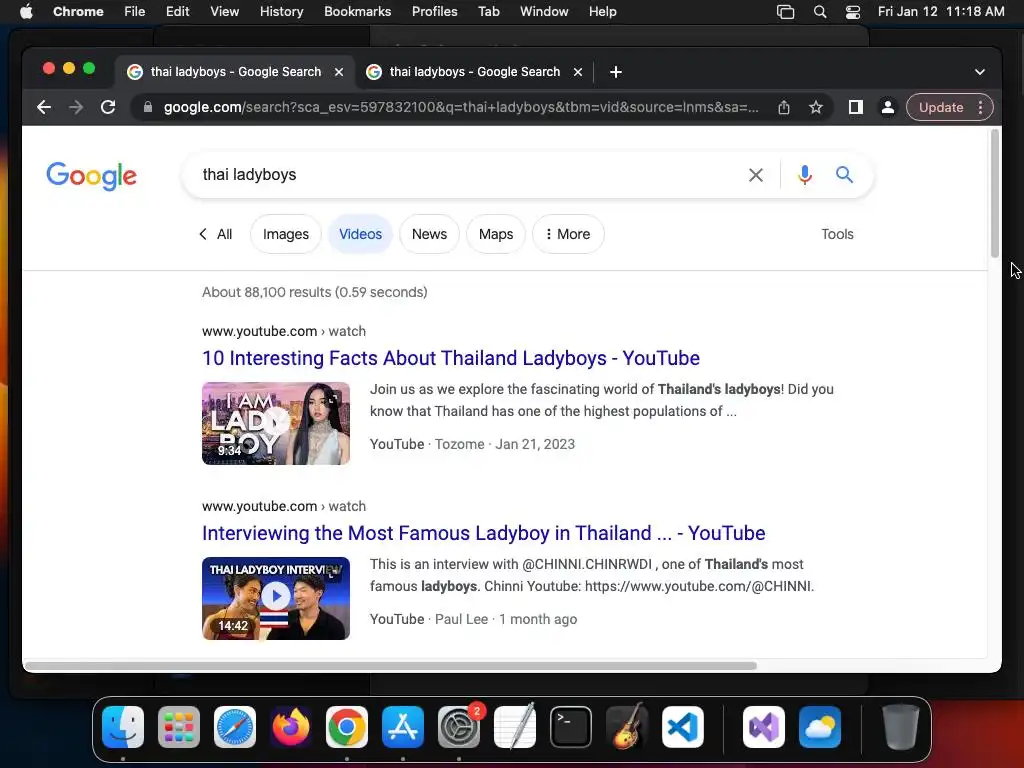Open the Bookmarks menu
The width and height of the screenshot is (1024, 768).
tap(357, 12)
